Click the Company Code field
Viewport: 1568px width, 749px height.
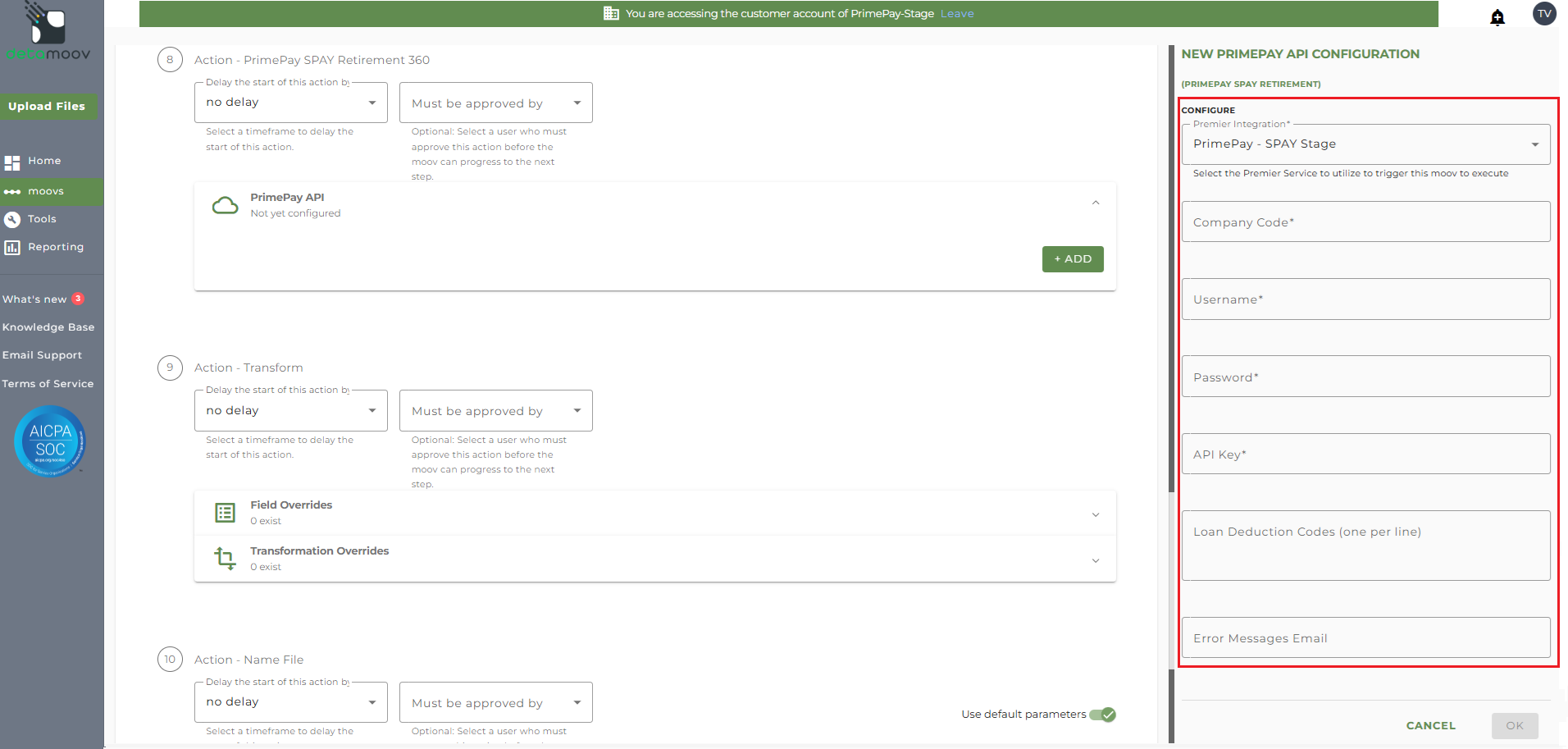point(1365,222)
